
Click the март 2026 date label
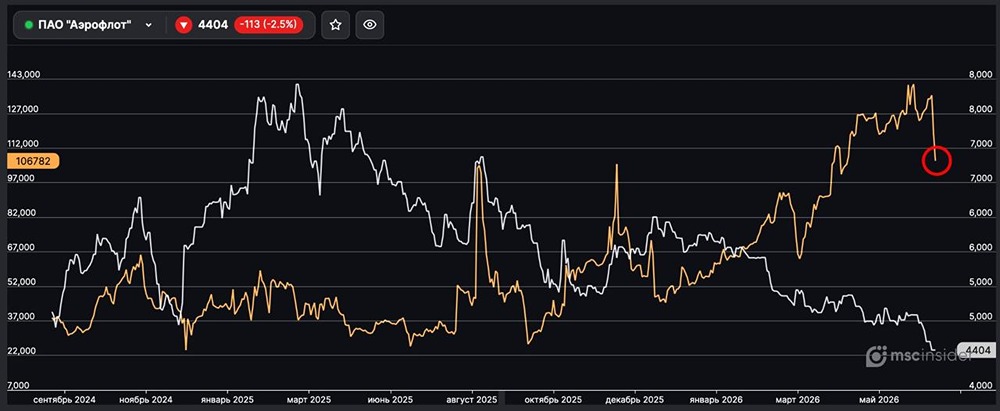(798, 399)
